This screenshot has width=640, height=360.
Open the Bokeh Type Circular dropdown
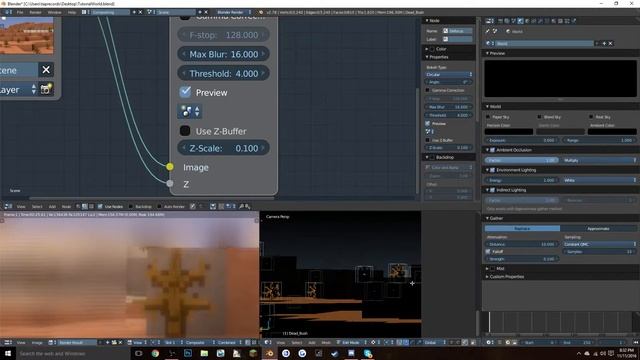(449, 75)
